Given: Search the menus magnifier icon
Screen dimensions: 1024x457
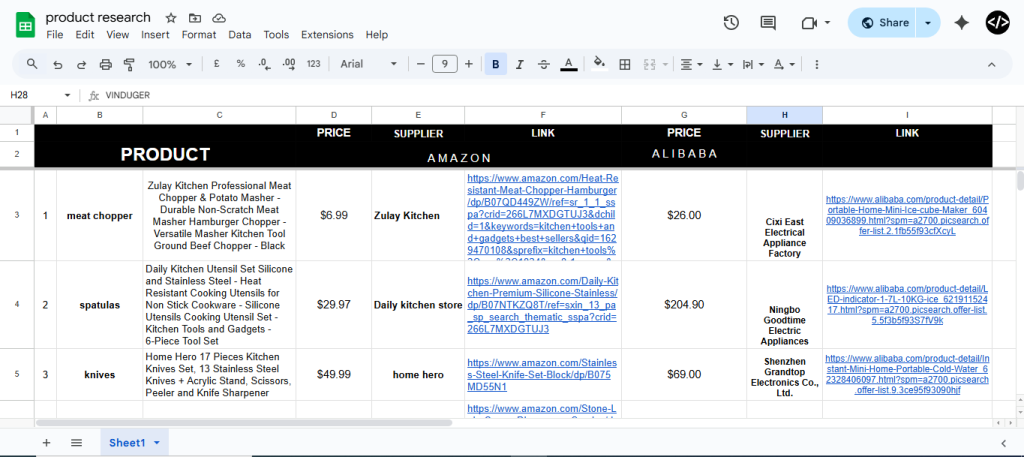Looking at the screenshot, I should [x=32, y=64].
